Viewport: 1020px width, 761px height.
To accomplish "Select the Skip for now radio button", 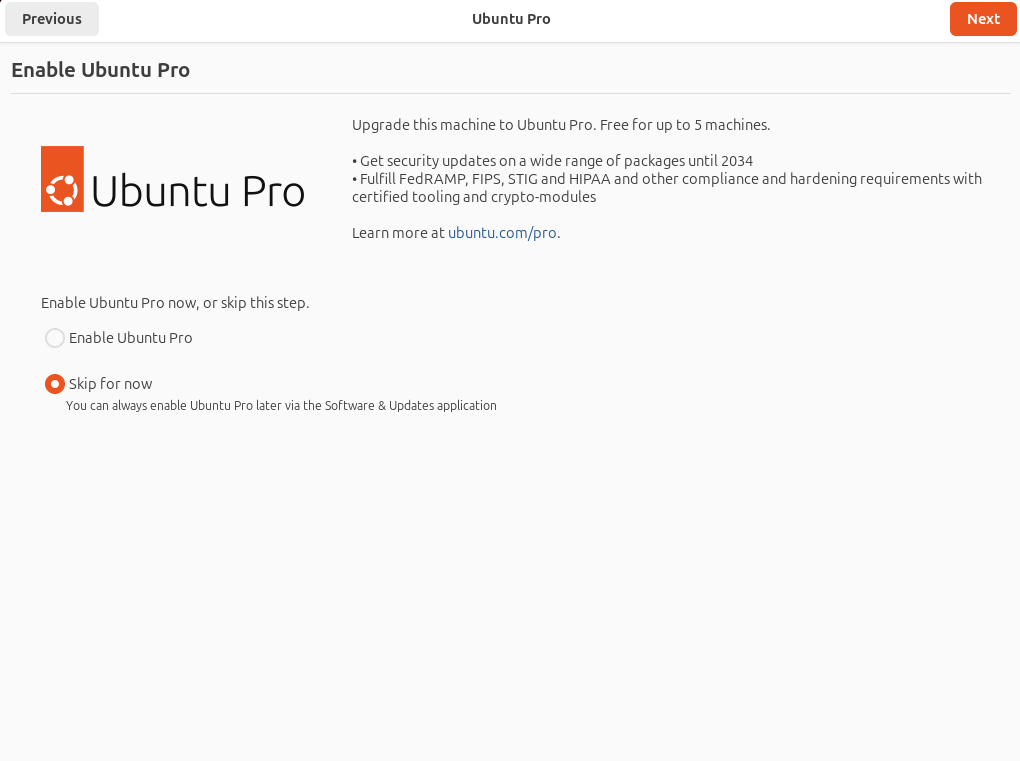I will (55, 384).
